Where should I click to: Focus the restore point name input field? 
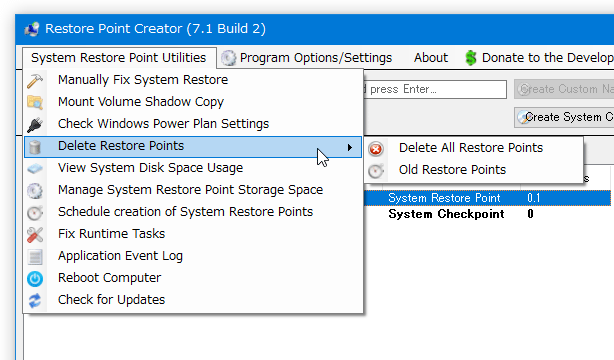click(435, 89)
